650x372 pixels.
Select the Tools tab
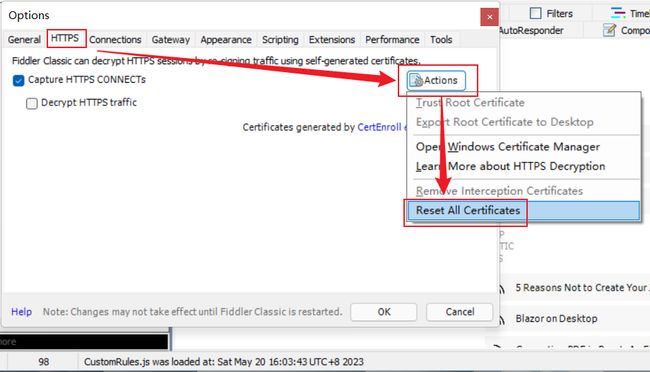point(441,40)
